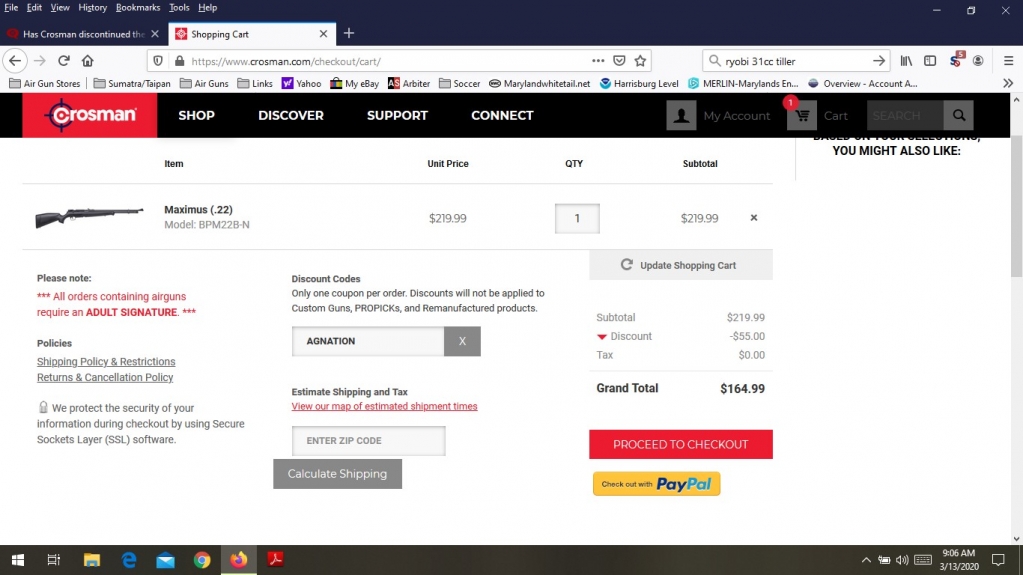
Task: Open Yahoo bookmark
Action: (x=301, y=84)
